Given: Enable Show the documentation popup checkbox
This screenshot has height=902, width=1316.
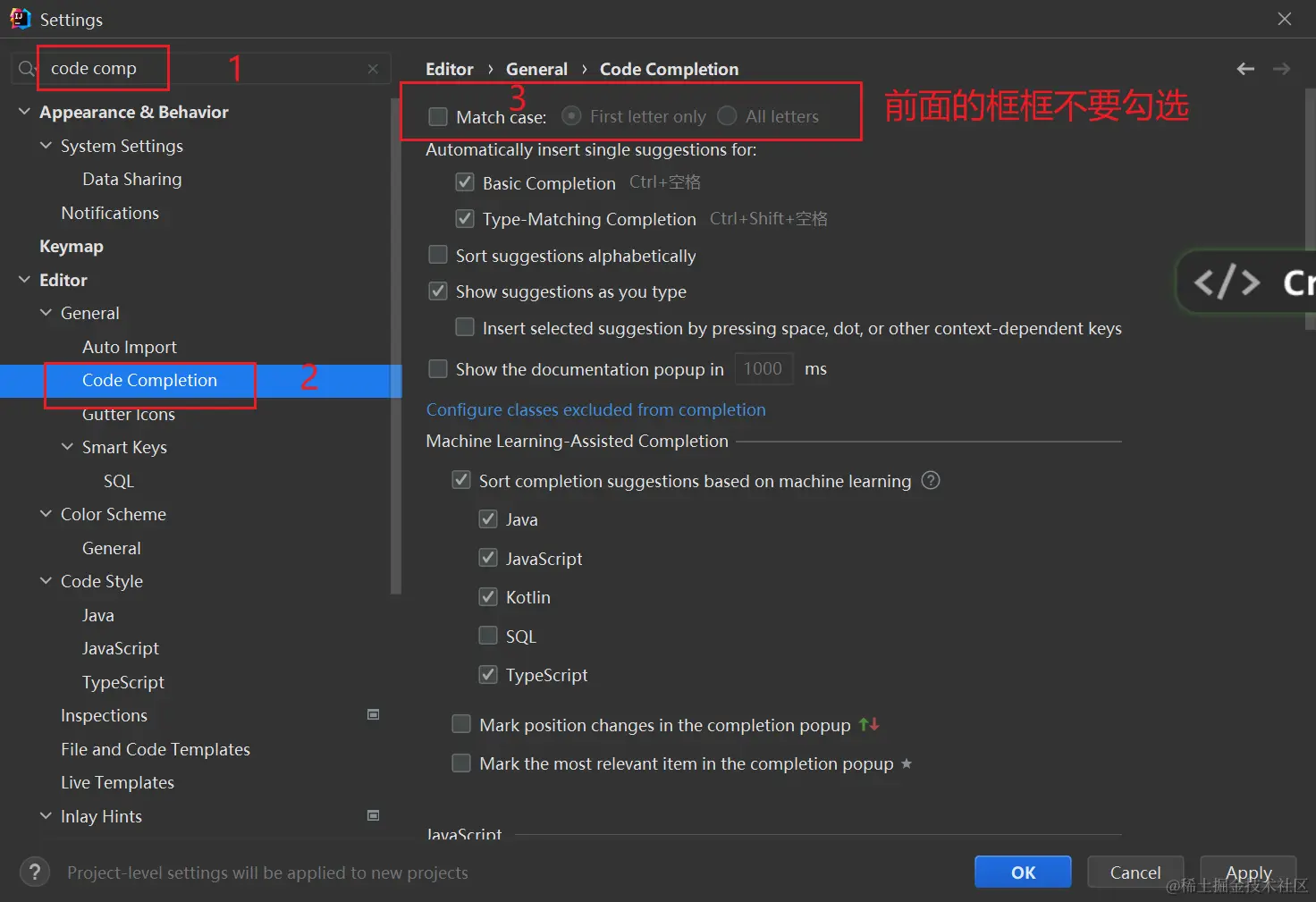Looking at the screenshot, I should point(438,368).
